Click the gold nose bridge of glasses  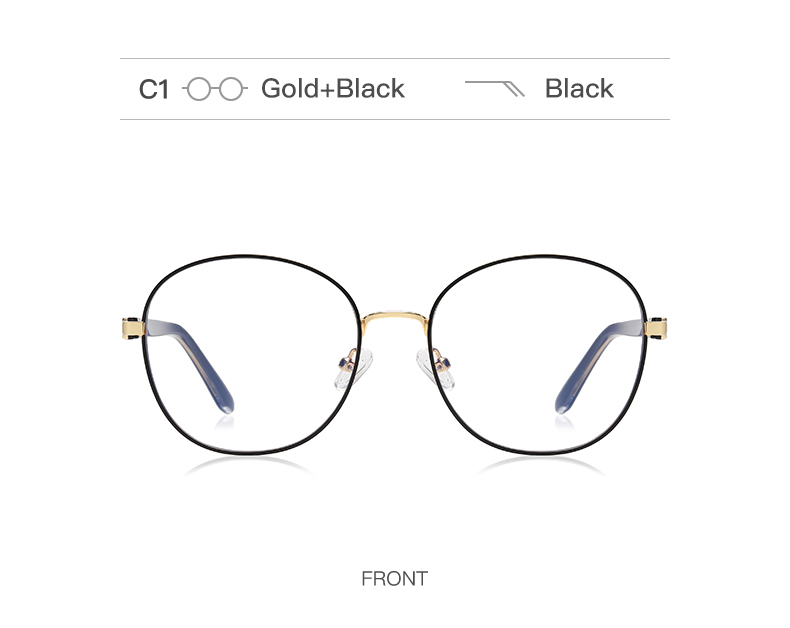[394, 317]
